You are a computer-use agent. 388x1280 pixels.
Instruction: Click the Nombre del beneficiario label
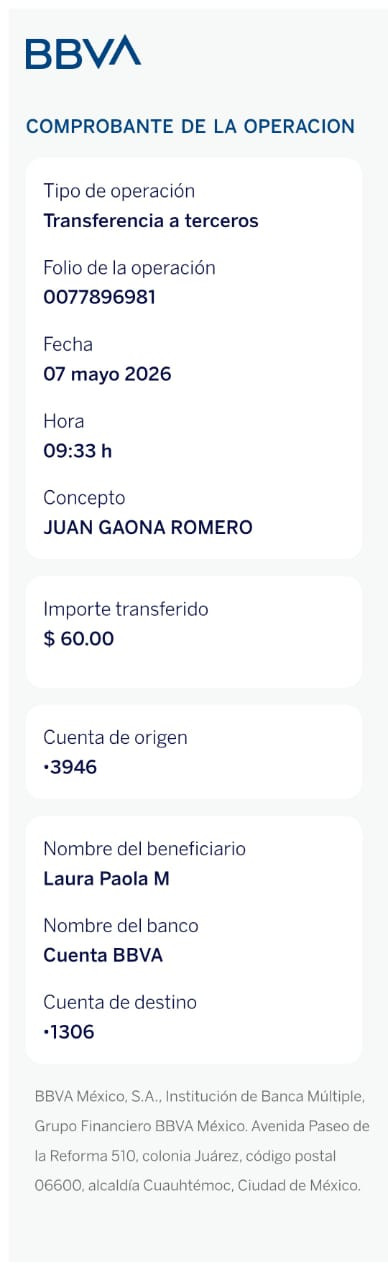144,849
